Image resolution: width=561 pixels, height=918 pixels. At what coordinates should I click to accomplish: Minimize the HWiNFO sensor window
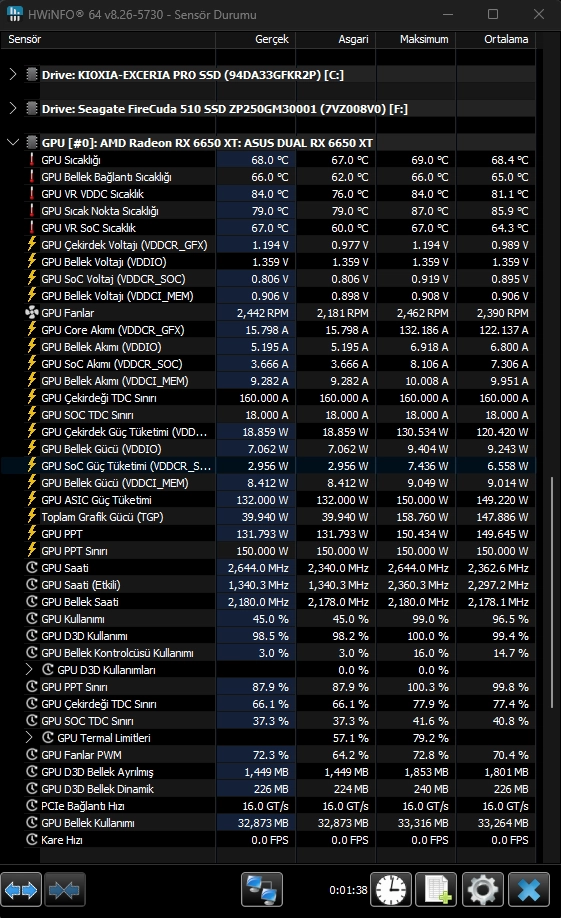(x=447, y=14)
